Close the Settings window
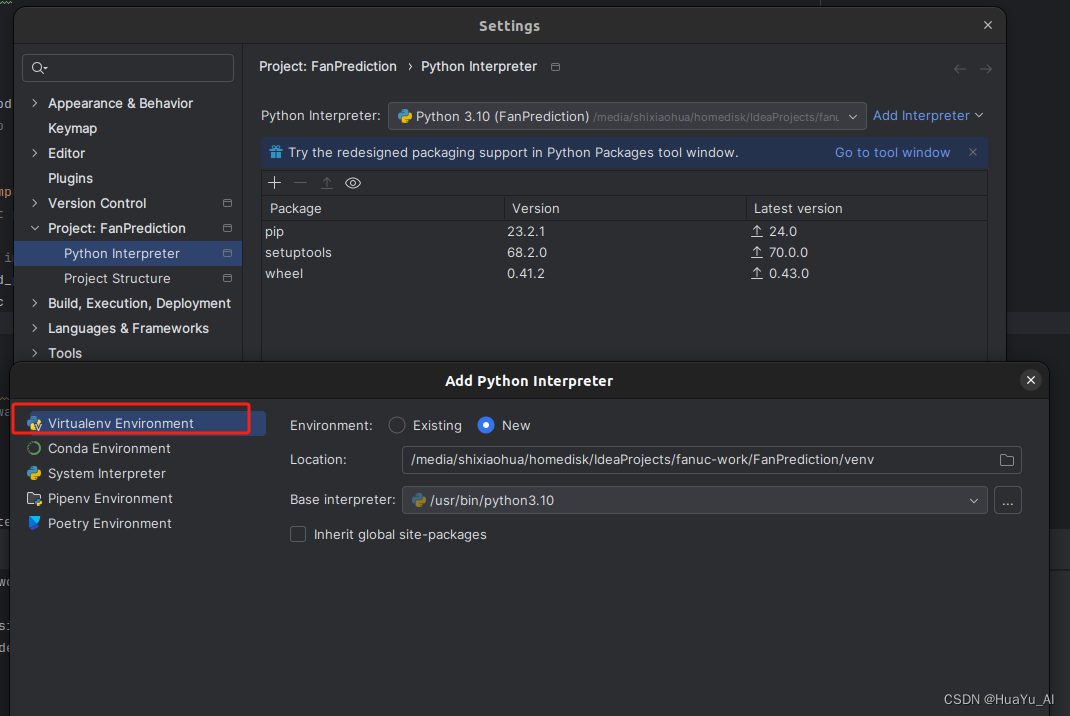Viewport: 1070px width, 716px height. 987,25
